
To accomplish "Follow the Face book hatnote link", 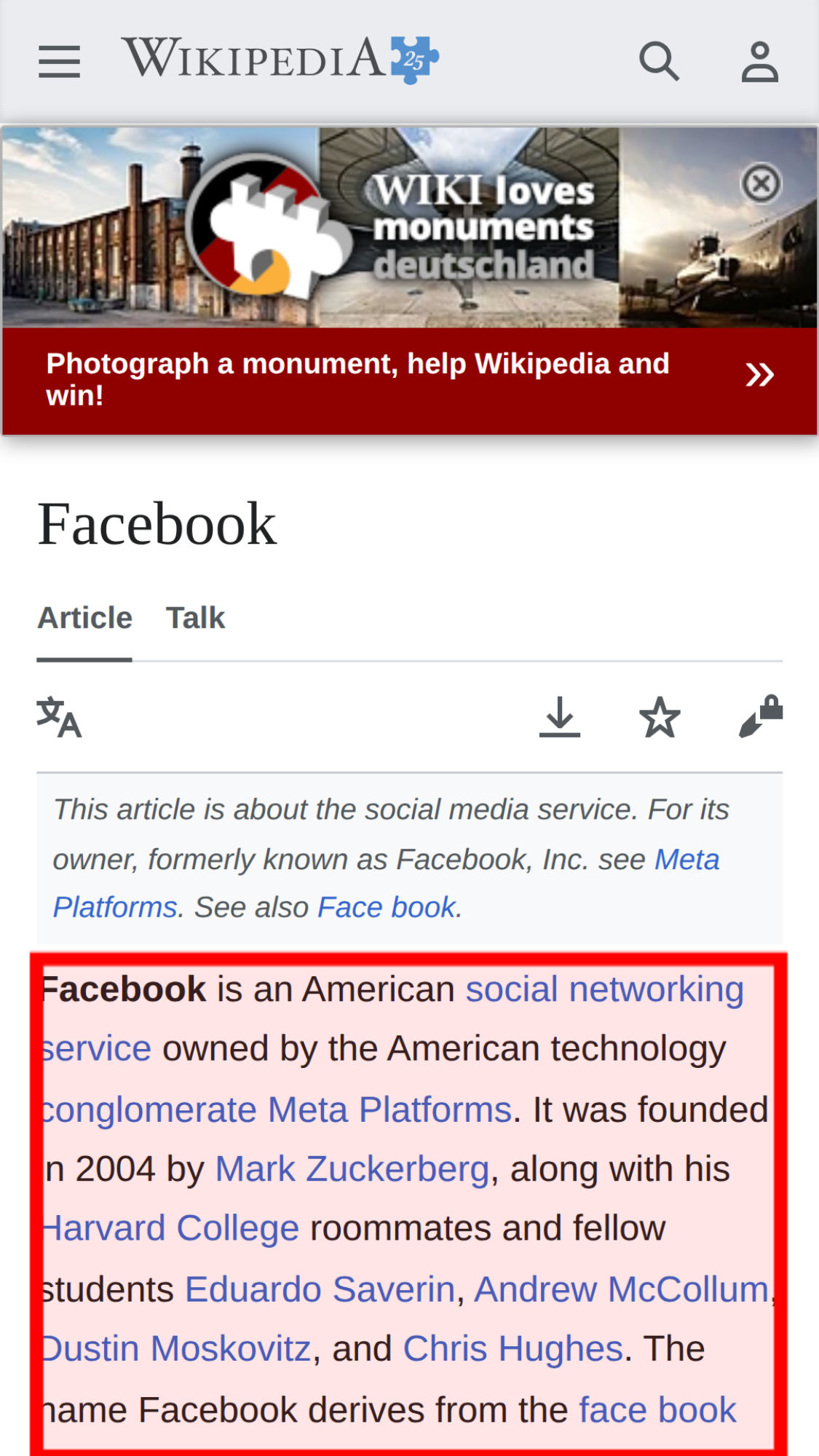I will [x=387, y=907].
